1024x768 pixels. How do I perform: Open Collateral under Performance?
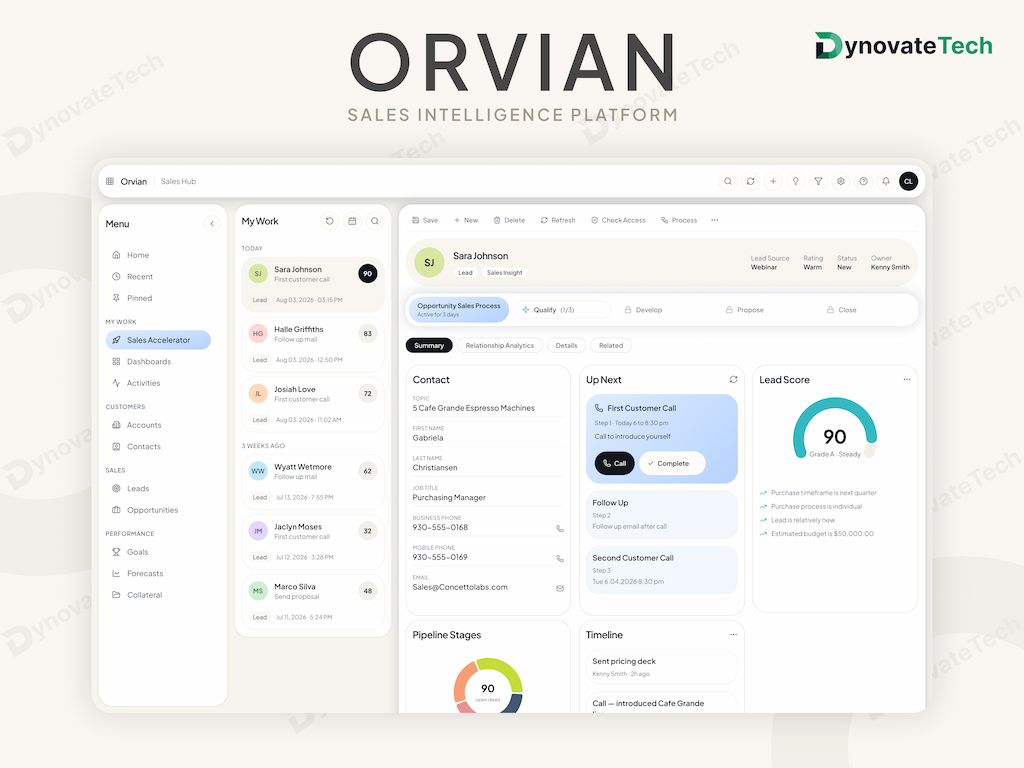coord(158,595)
